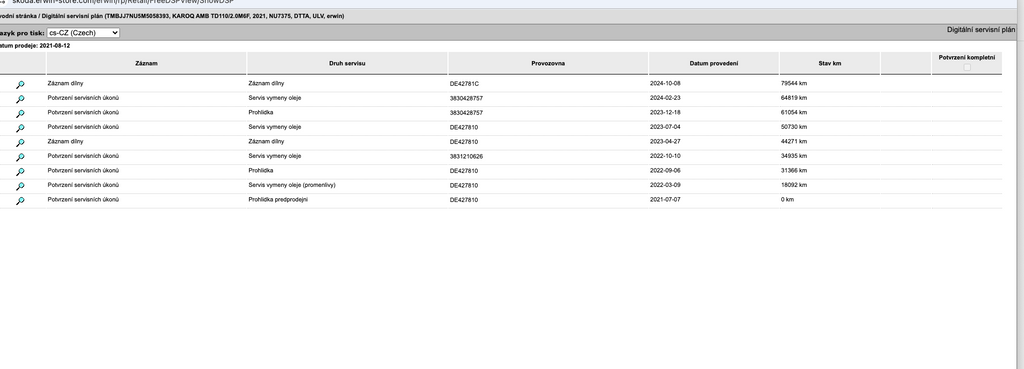
Task: Select mileage 31366 km
Action: pyautogui.click(x=794, y=170)
